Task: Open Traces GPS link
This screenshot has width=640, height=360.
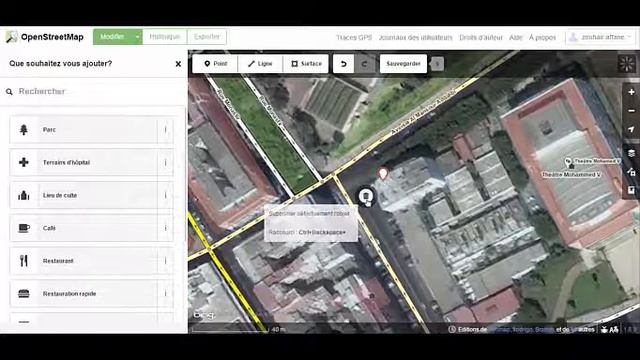Action: tap(354, 38)
